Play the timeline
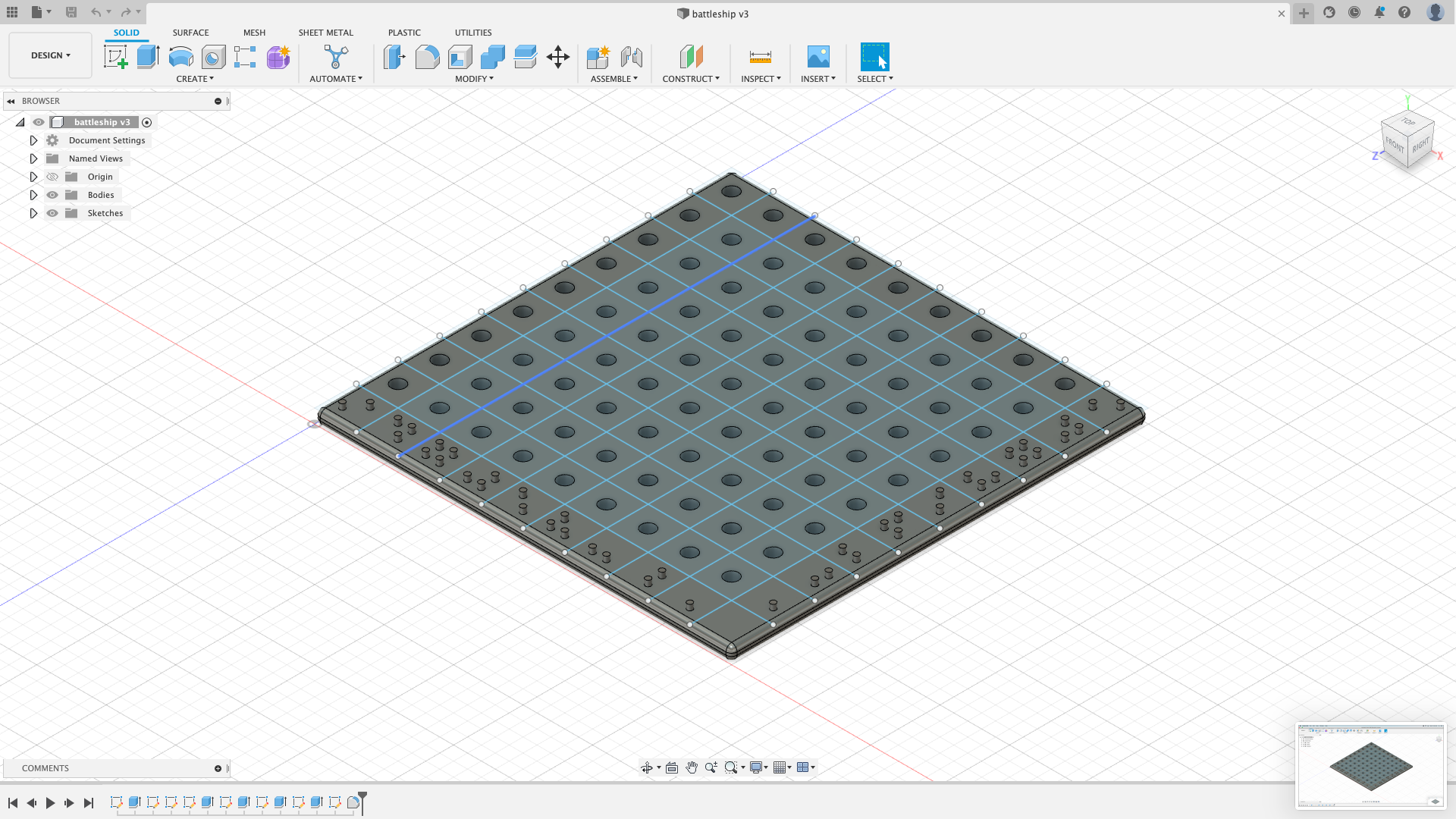Image resolution: width=1456 pixels, height=819 pixels. (50, 803)
